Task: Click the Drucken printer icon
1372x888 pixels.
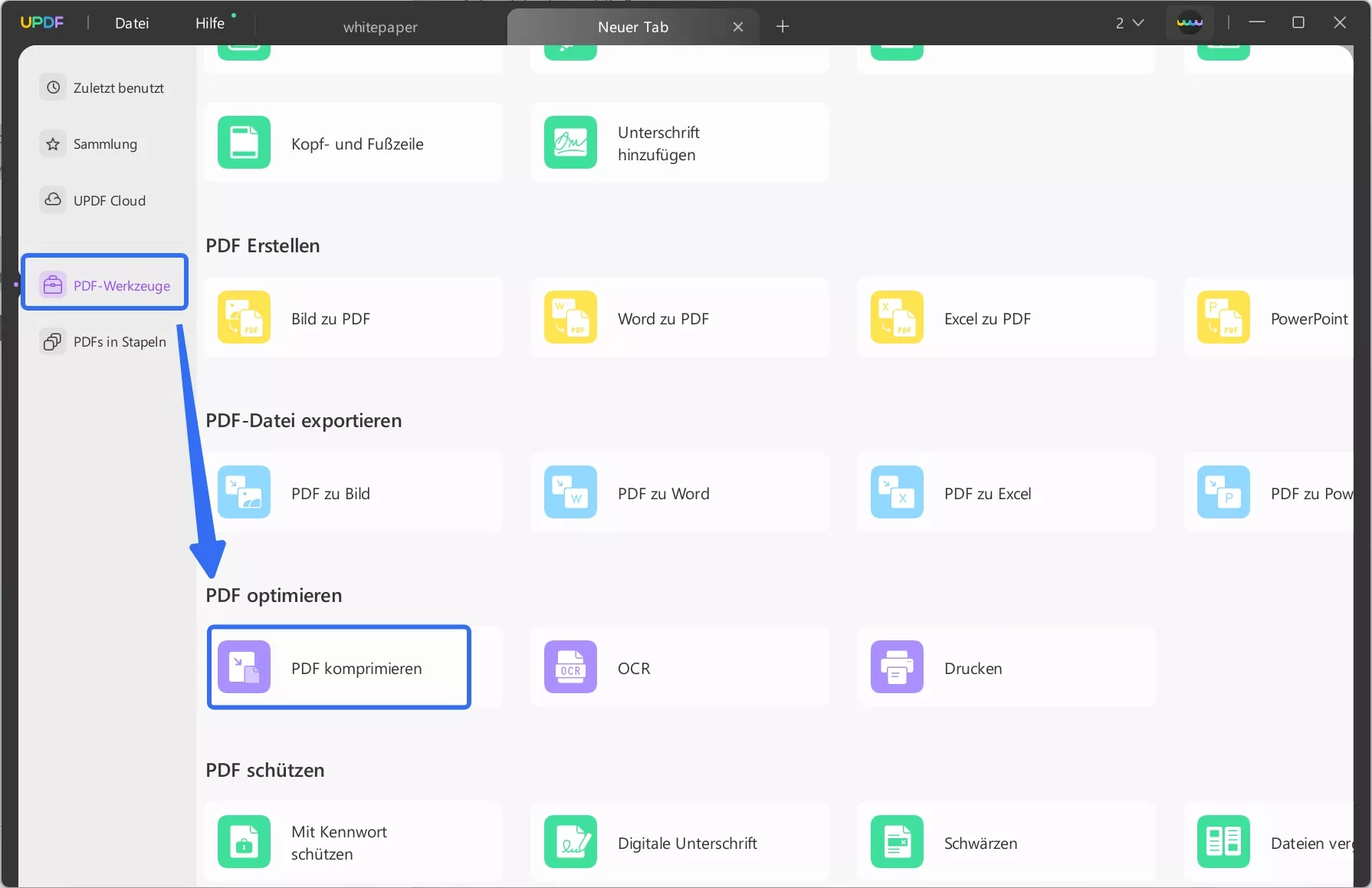Action: 897,666
